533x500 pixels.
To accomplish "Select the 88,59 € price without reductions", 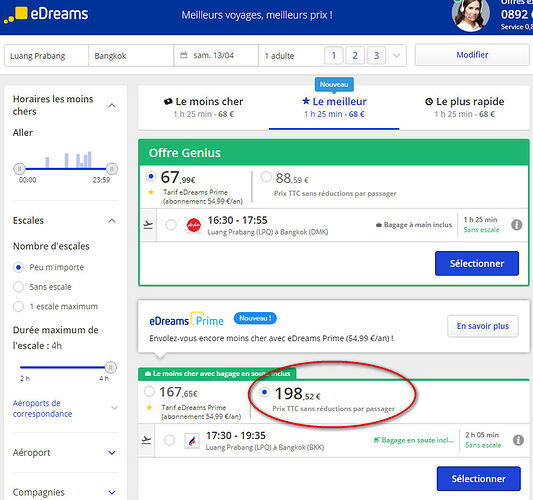I will [x=266, y=177].
